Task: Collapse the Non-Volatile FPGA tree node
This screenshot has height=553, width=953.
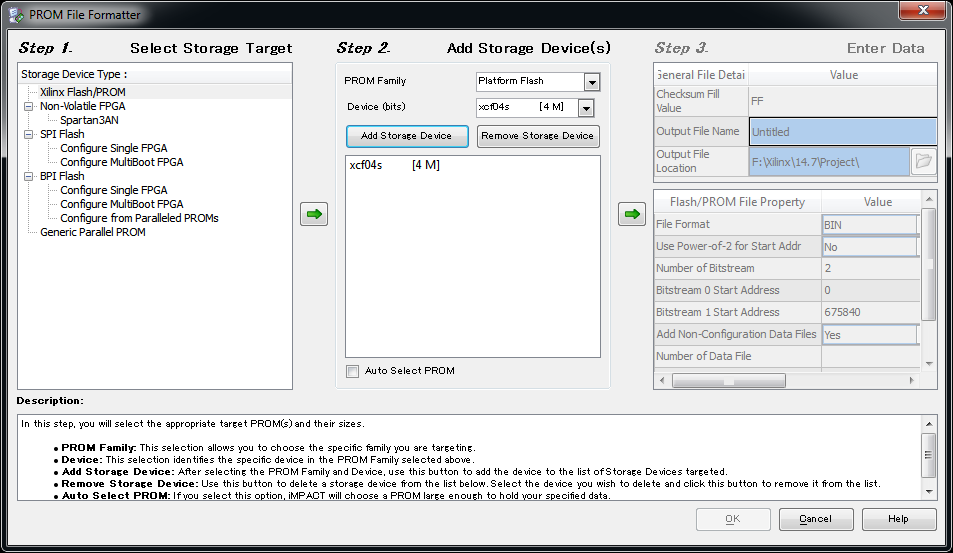Action: 29,106
